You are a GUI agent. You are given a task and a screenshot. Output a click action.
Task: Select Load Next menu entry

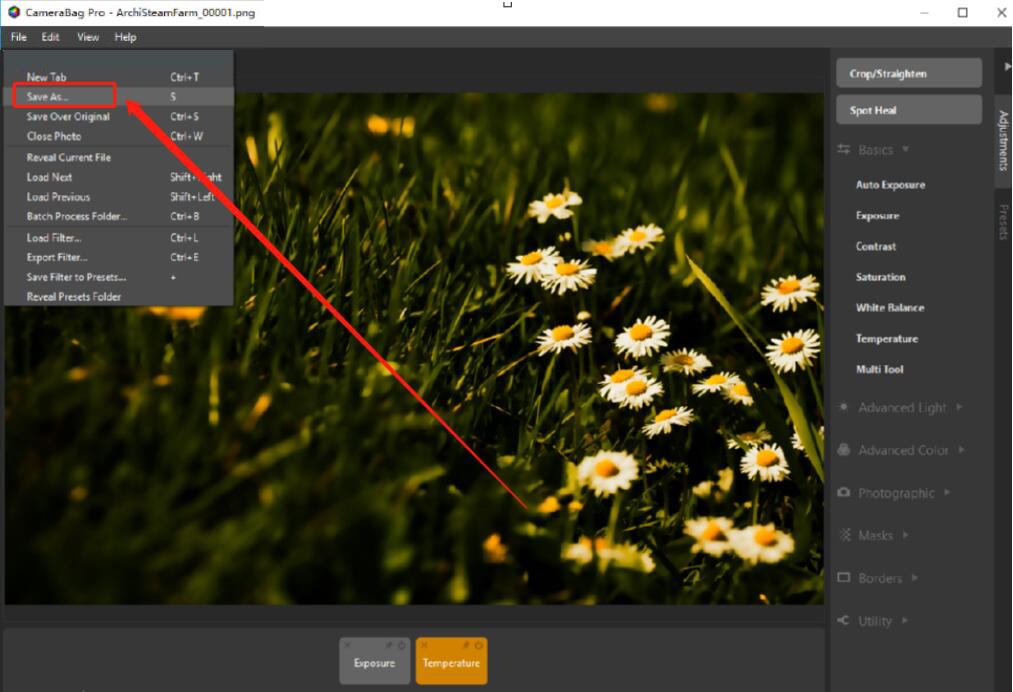pyautogui.click(x=119, y=177)
